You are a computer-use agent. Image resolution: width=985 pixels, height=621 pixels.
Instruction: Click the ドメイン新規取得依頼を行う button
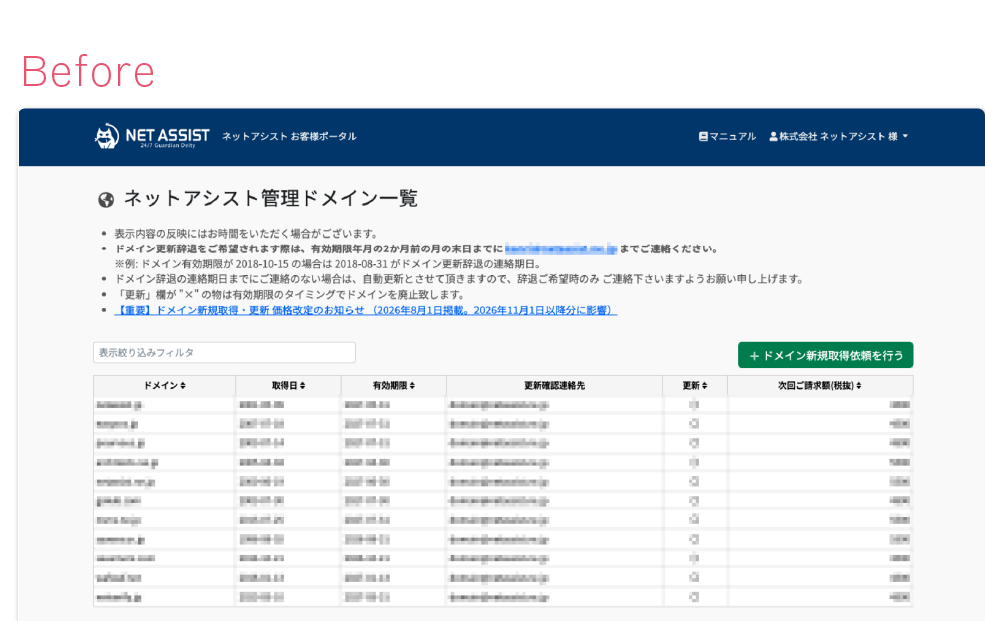pos(825,355)
